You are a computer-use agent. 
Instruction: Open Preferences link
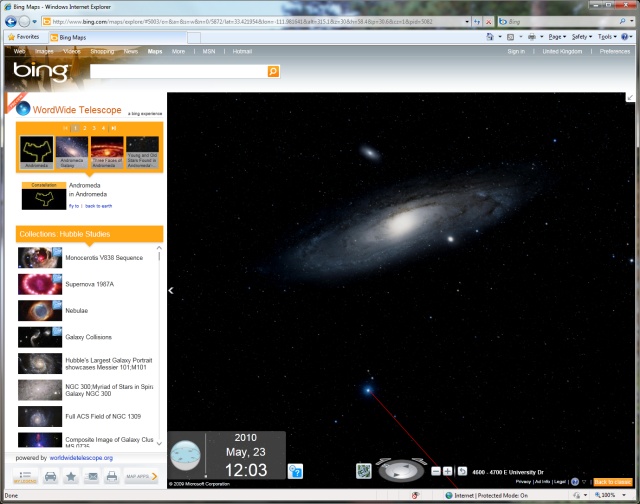click(x=615, y=51)
